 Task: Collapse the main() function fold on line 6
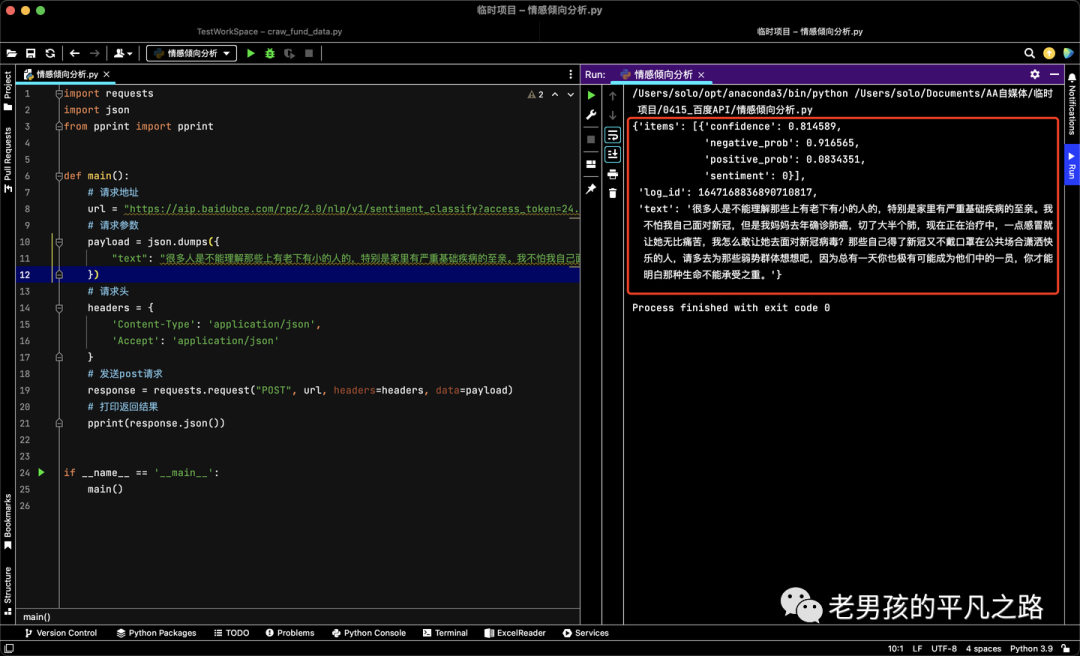[x=59, y=176]
